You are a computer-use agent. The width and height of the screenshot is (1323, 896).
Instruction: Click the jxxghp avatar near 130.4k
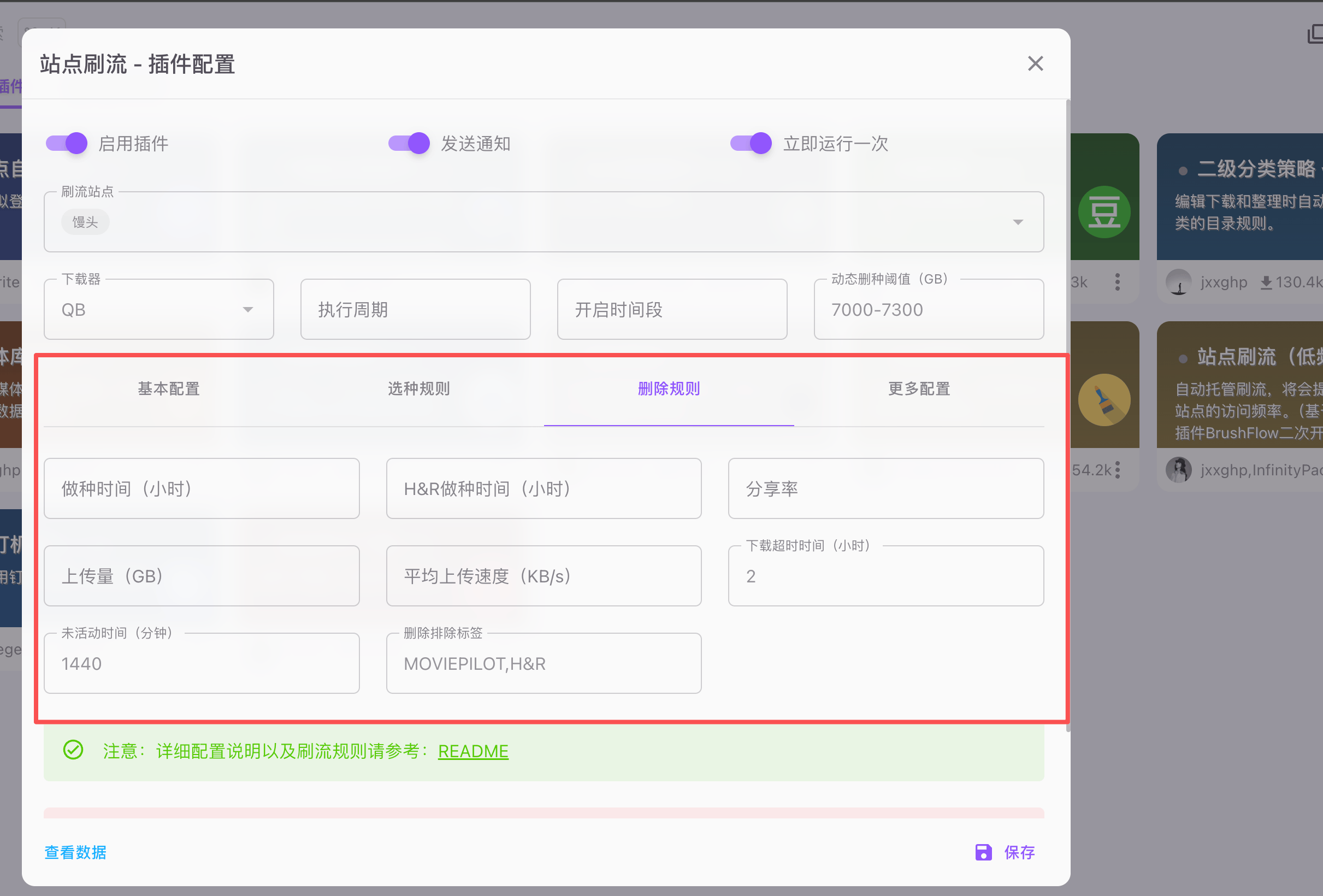[x=1178, y=282]
